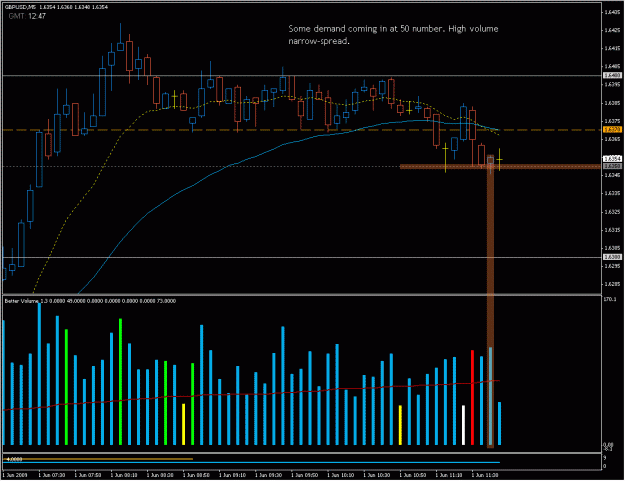Click the GMT: 12:47 clock label
This screenshot has width=625, height=481.
tap(27, 16)
